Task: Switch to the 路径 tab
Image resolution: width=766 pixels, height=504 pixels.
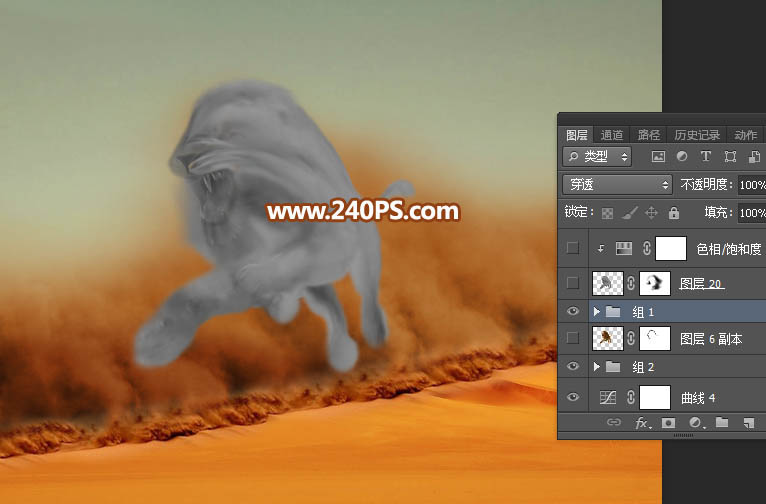Action: (649, 135)
